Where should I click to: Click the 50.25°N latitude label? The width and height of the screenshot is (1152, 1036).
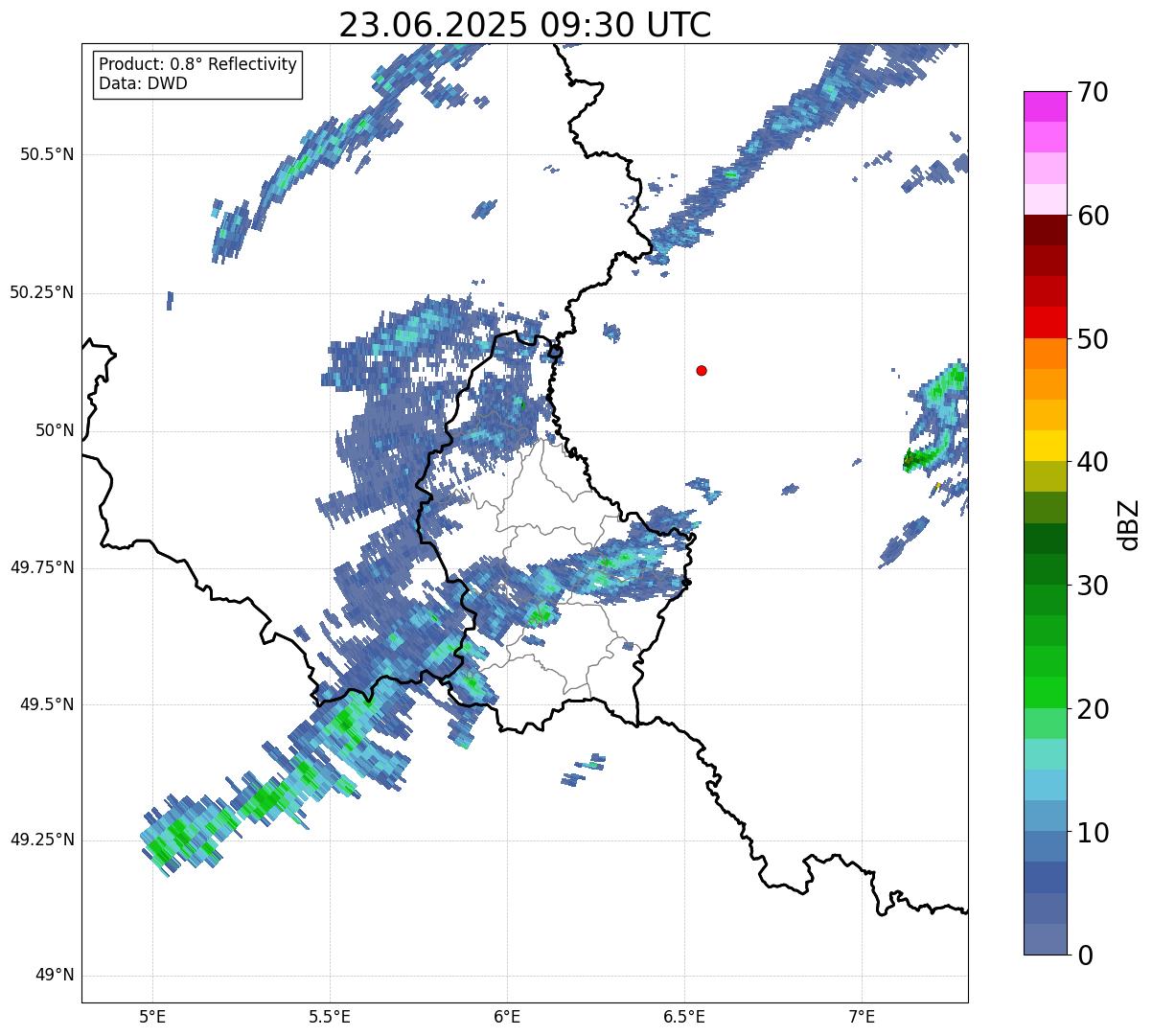(42, 292)
